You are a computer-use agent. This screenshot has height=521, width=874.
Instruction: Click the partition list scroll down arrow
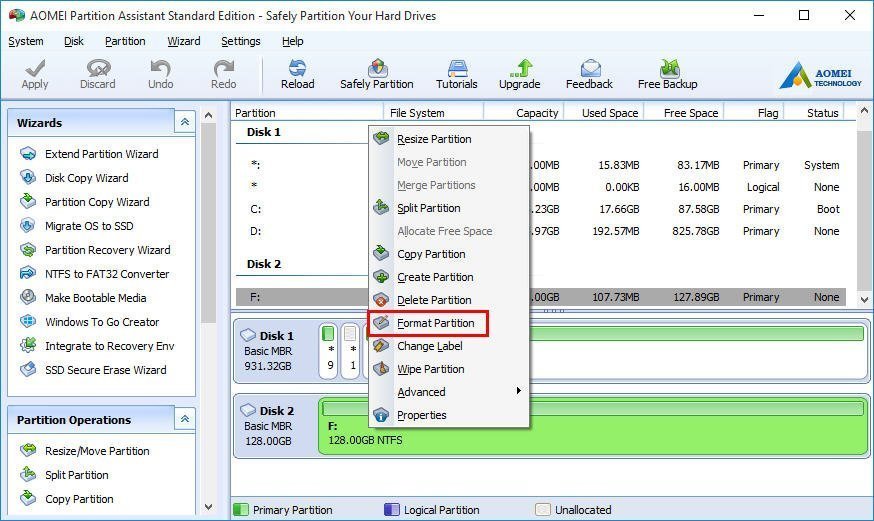[x=864, y=300]
